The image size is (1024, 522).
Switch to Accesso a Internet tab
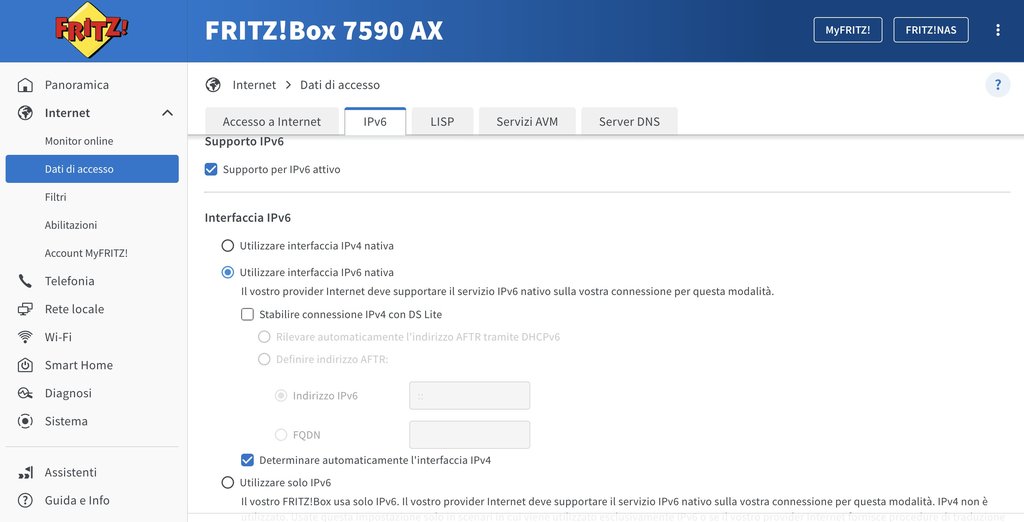(272, 122)
